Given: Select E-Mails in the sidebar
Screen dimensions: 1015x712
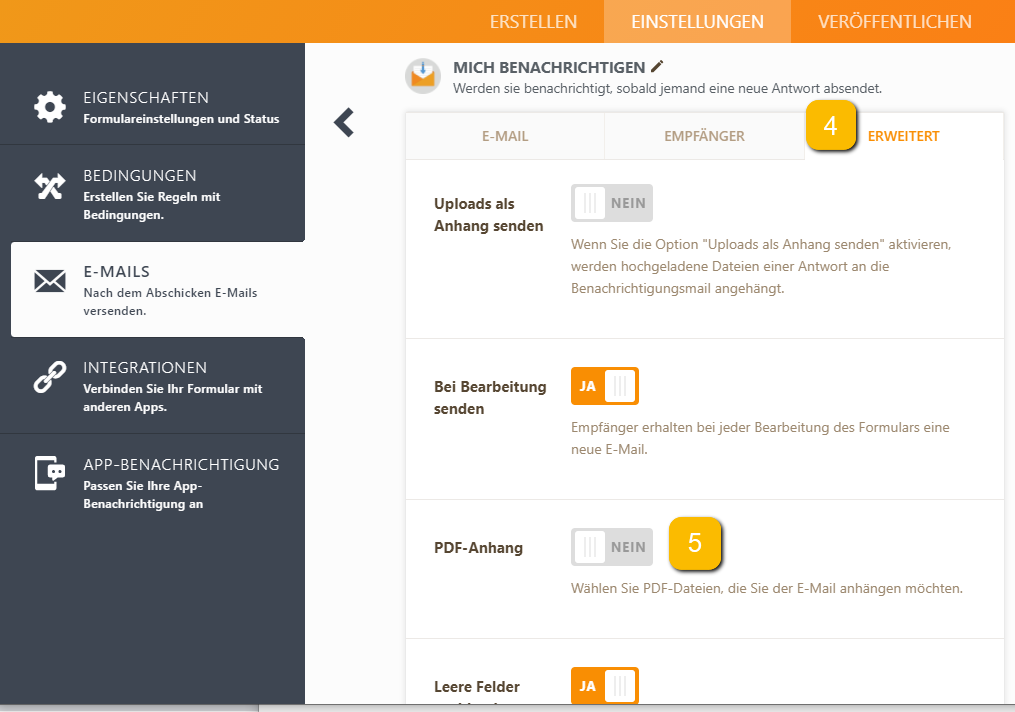Looking at the screenshot, I should [157, 290].
